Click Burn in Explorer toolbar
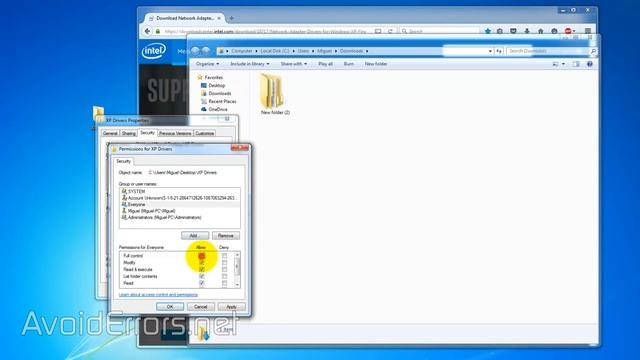 click(x=349, y=64)
